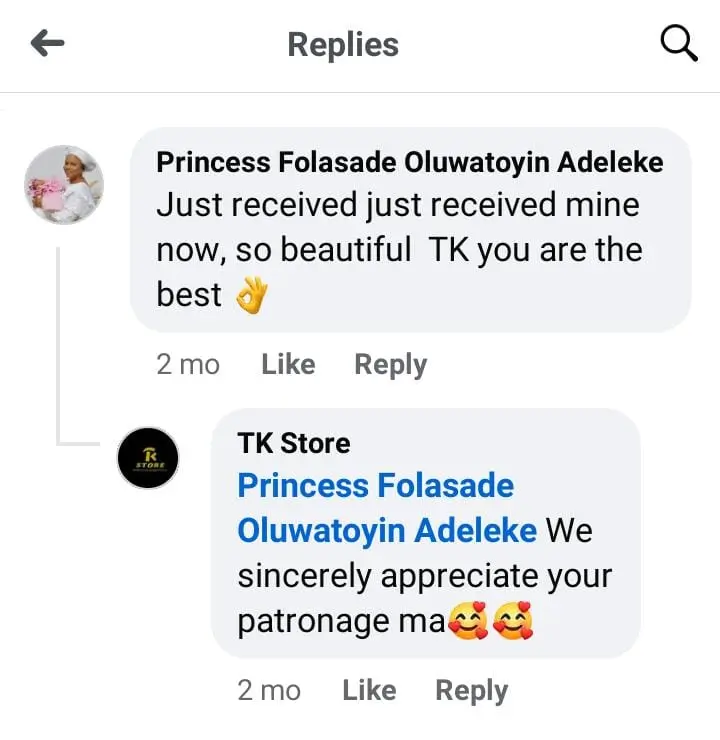The width and height of the screenshot is (720, 740).
Task: Tap the back arrow icon
Action: pyautogui.click(x=48, y=43)
